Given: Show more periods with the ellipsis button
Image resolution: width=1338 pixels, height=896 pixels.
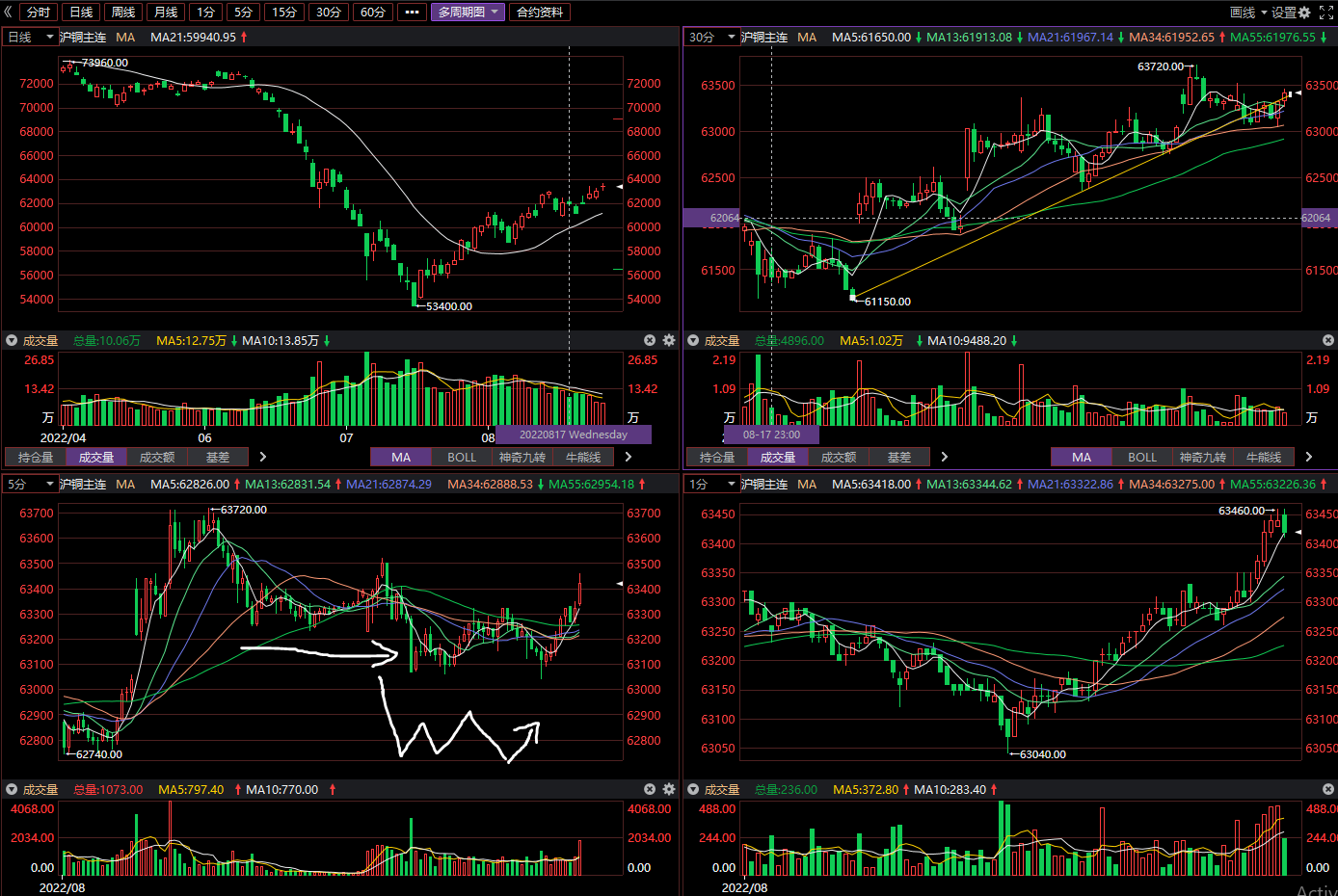Looking at the screenshot, I should coord(412,13).
